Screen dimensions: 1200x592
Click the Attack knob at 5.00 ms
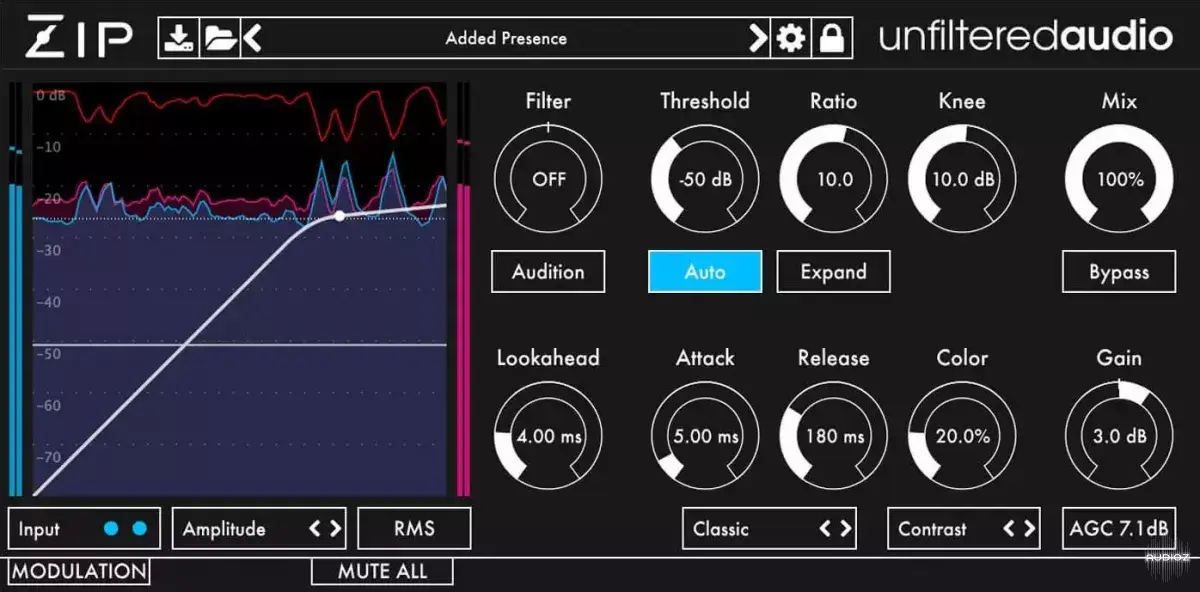tap(705, 436)
